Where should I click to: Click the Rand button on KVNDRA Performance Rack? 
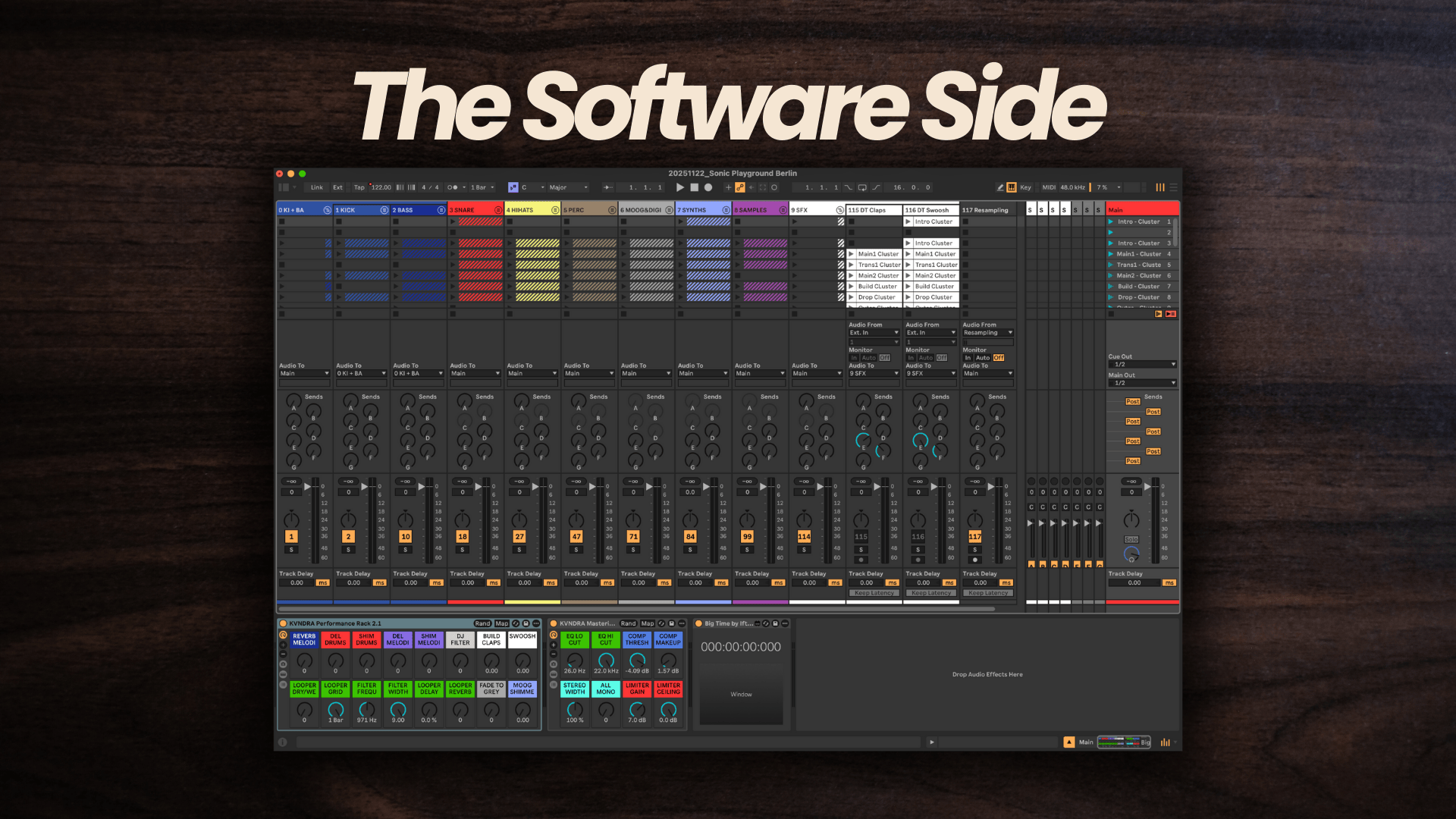tap(482, 623)
